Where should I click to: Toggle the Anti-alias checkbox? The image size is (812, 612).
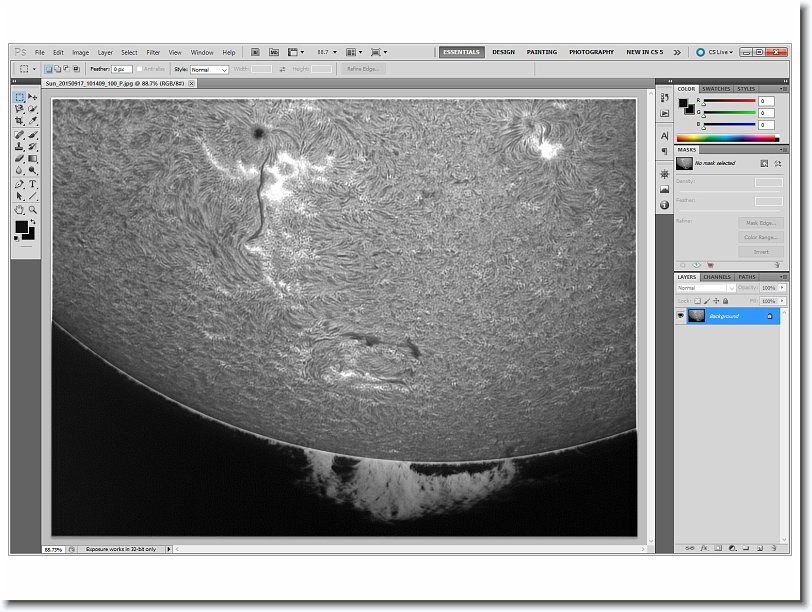[139, 69]
